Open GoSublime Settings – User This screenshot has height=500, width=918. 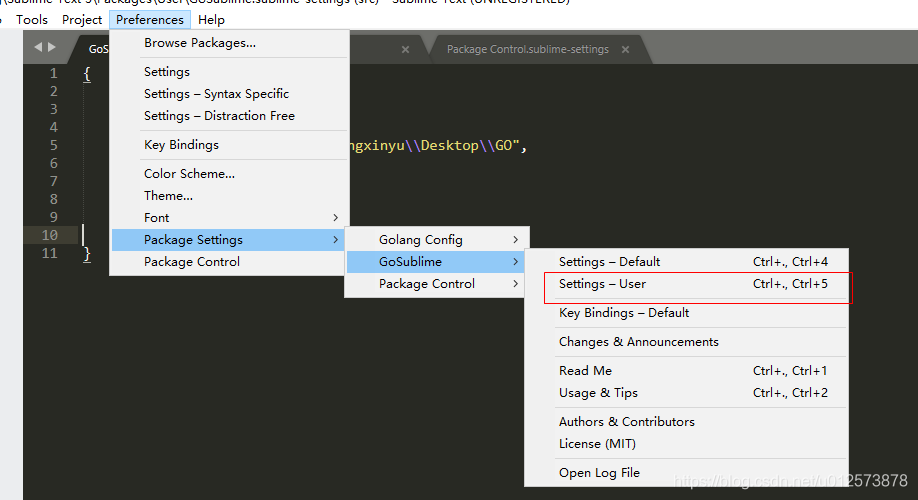[x=686, y=284]
